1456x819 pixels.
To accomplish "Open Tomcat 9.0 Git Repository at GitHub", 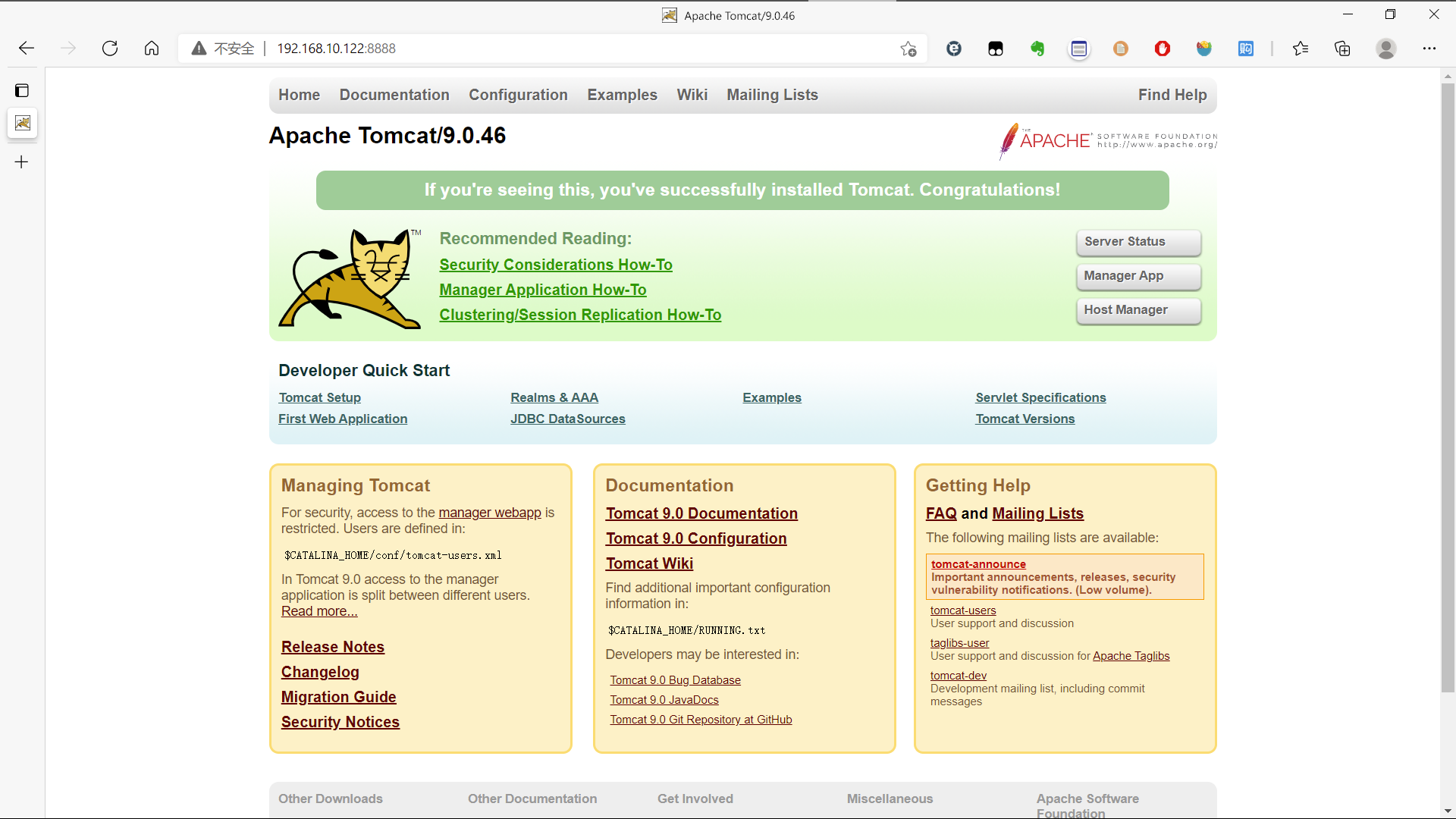I will click(701, 720).
